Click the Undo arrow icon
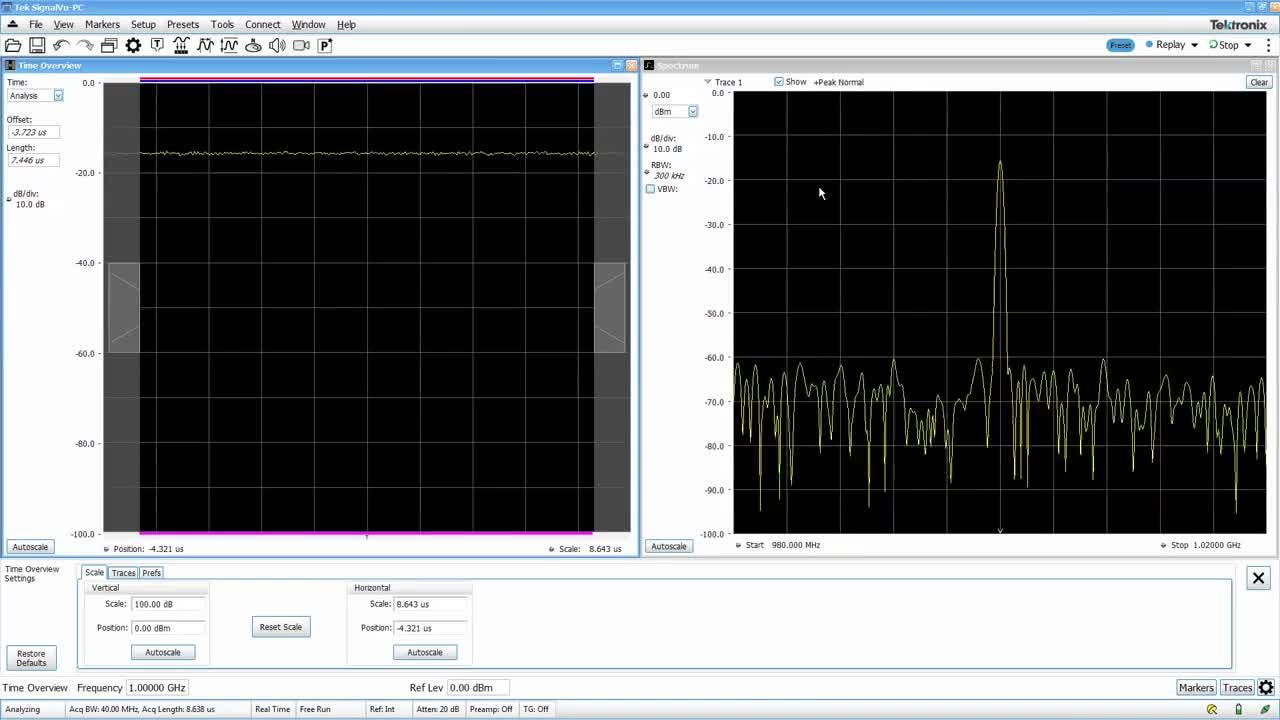 coord(60,45)
